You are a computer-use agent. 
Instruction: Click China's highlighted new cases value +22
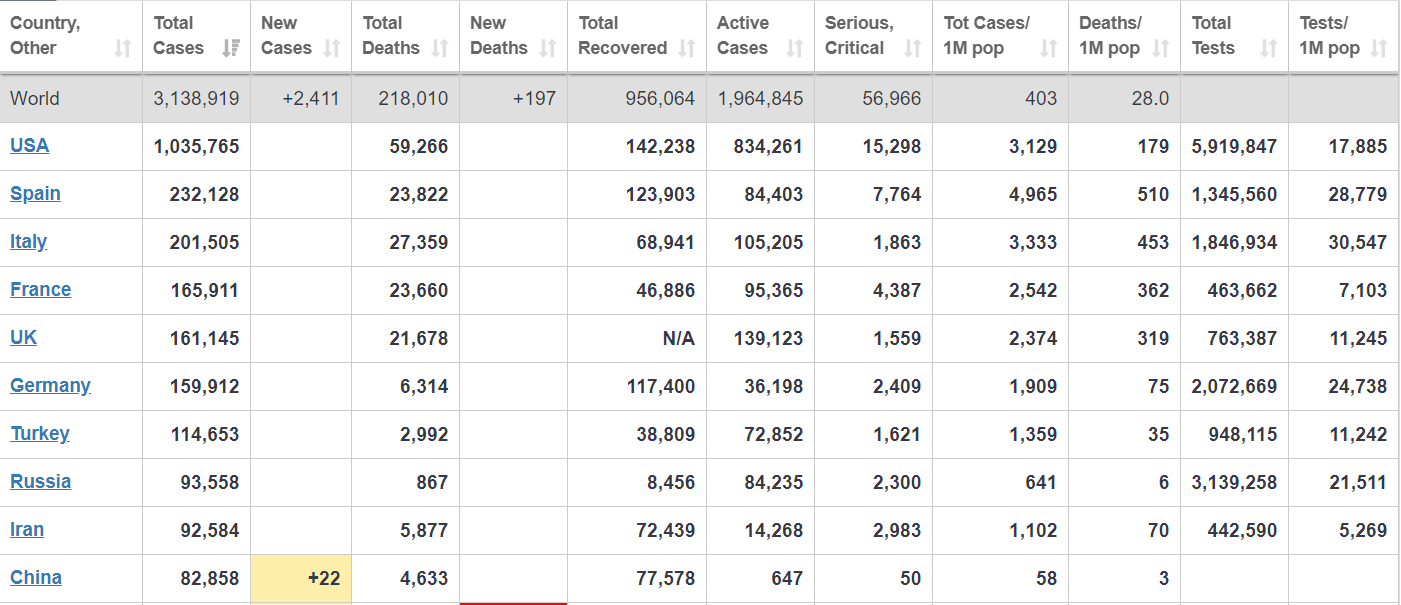click(324, 578)
